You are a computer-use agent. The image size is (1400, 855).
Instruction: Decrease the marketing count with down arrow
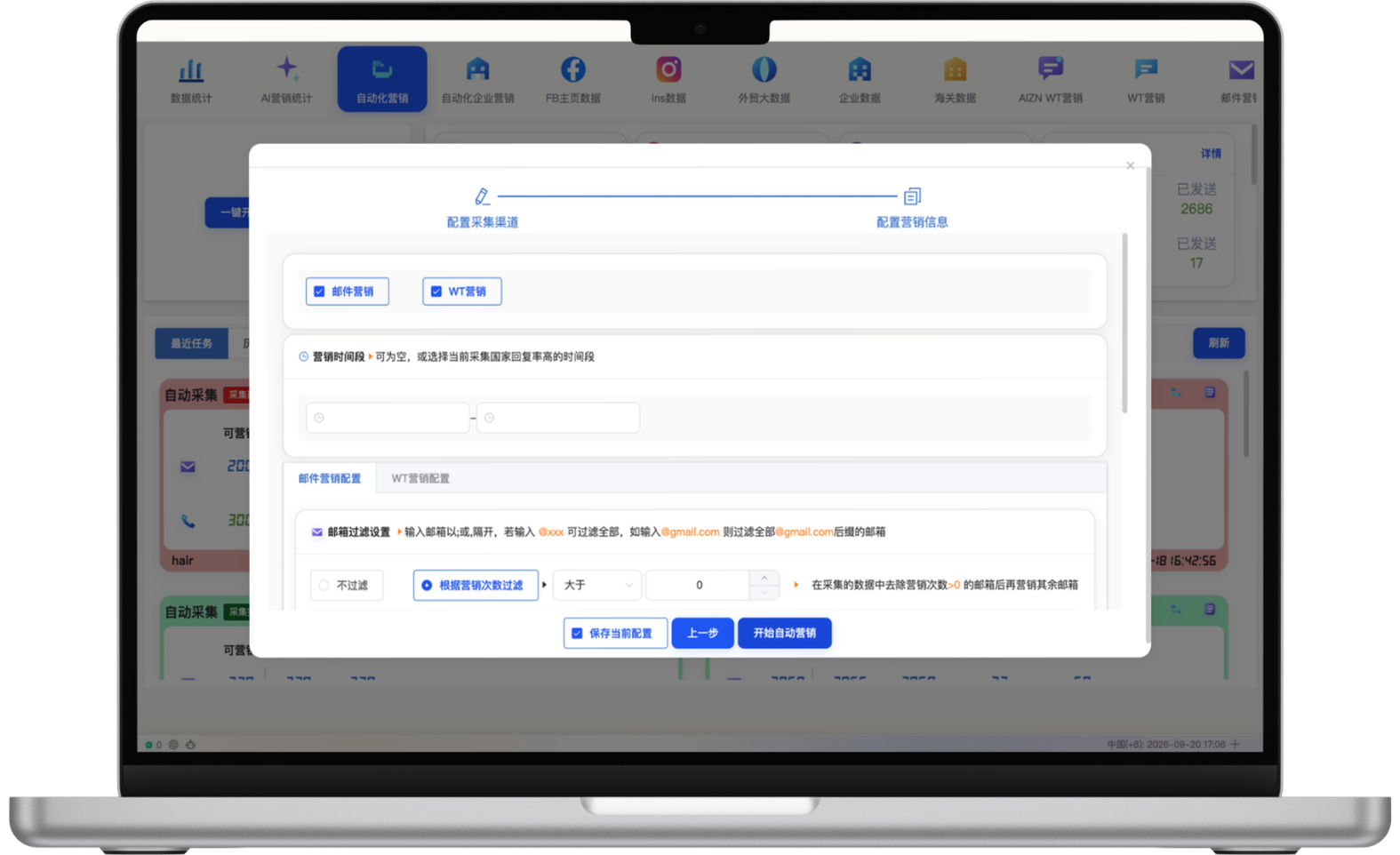764,592
